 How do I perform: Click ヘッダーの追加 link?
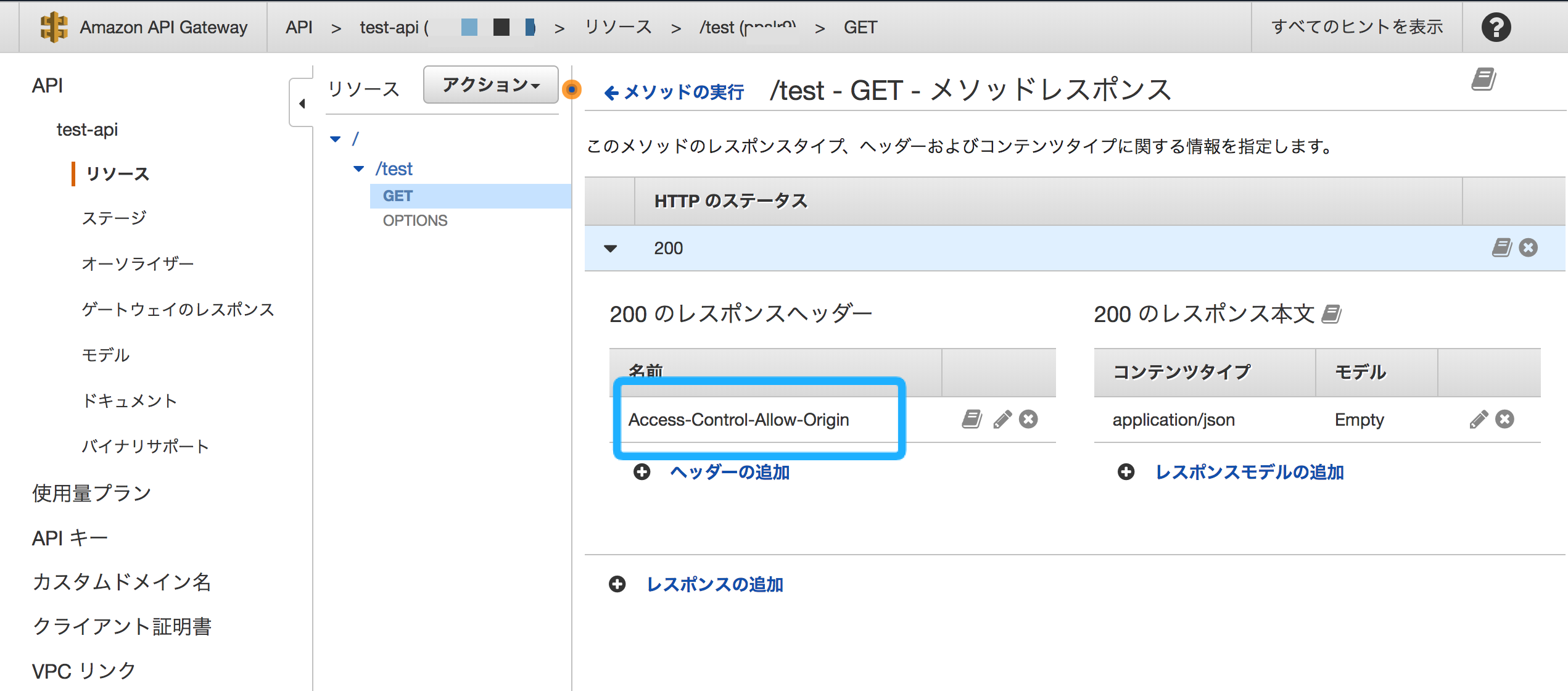pos(729,472)
